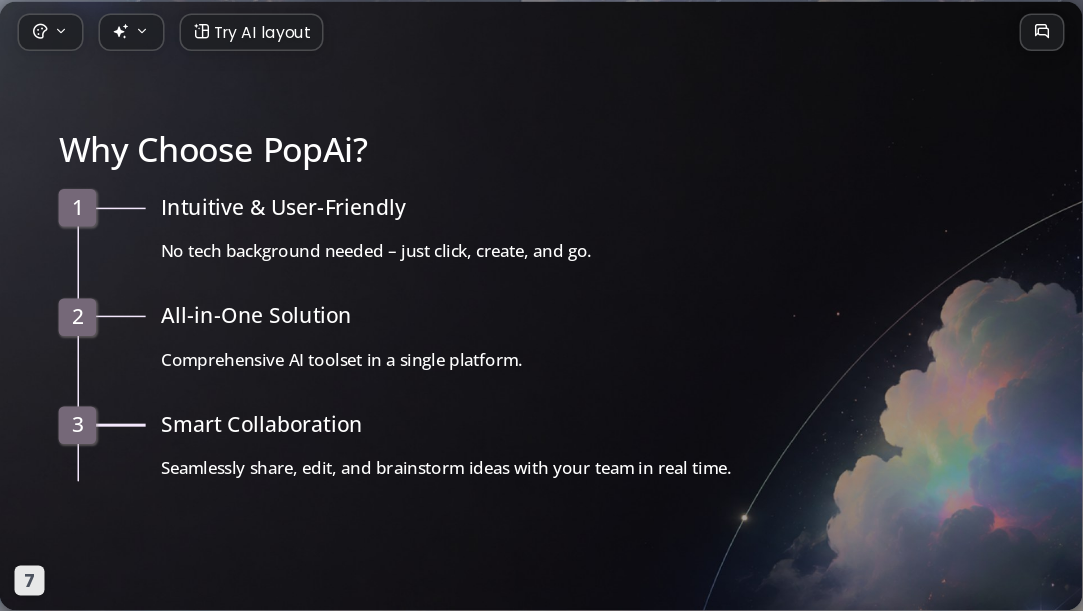Open the theme palette dropdown
Screen dimensions: 1083x611
point(50,32)
